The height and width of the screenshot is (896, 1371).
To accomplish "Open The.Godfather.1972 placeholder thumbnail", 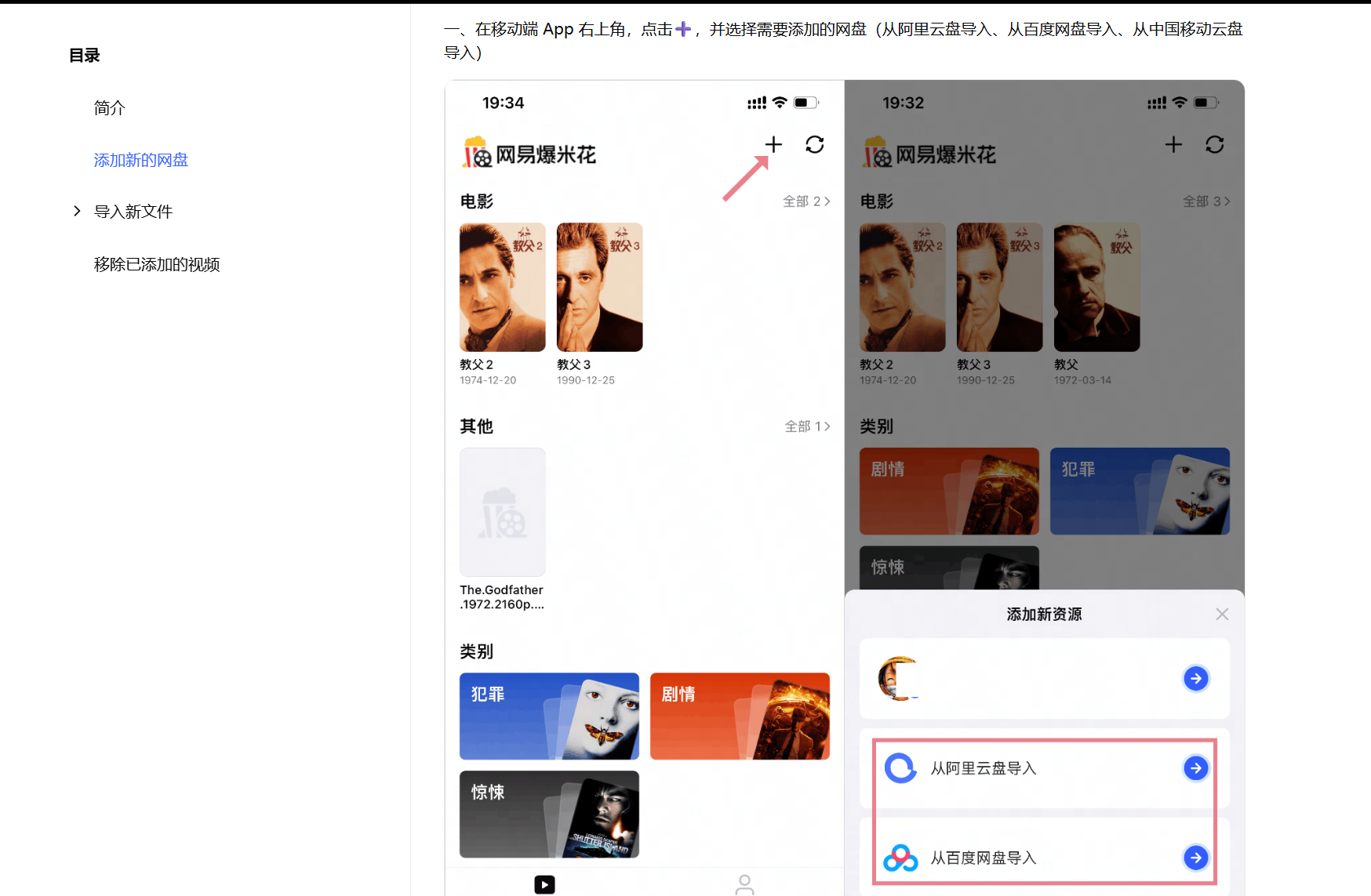I will [503, 513].
